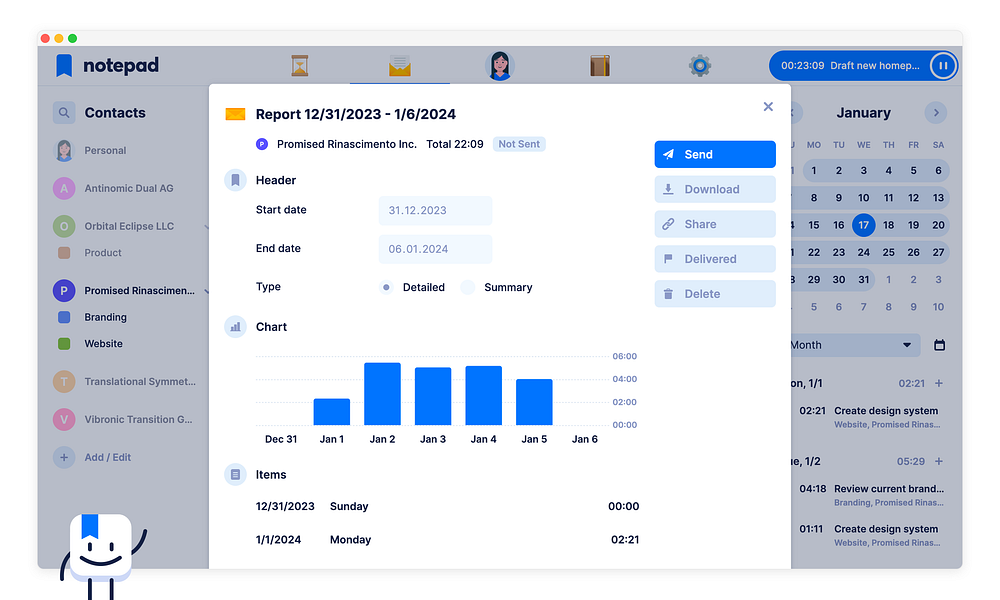The height and width of the screenshot is (600, 1000).
Task: Select Translational Symmetry contact
Action: 124,381
